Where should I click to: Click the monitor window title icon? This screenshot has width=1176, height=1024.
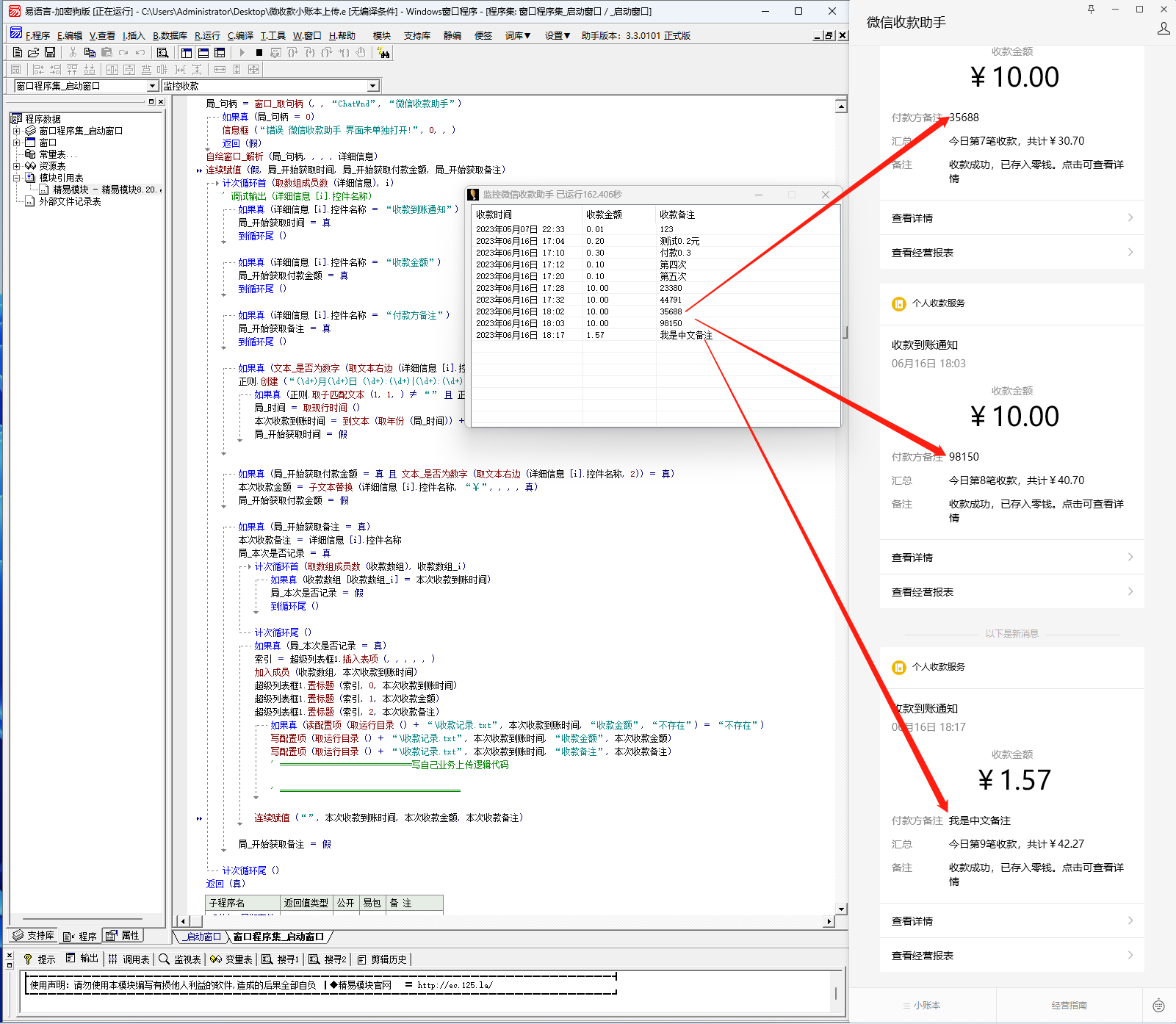(474, 195)
